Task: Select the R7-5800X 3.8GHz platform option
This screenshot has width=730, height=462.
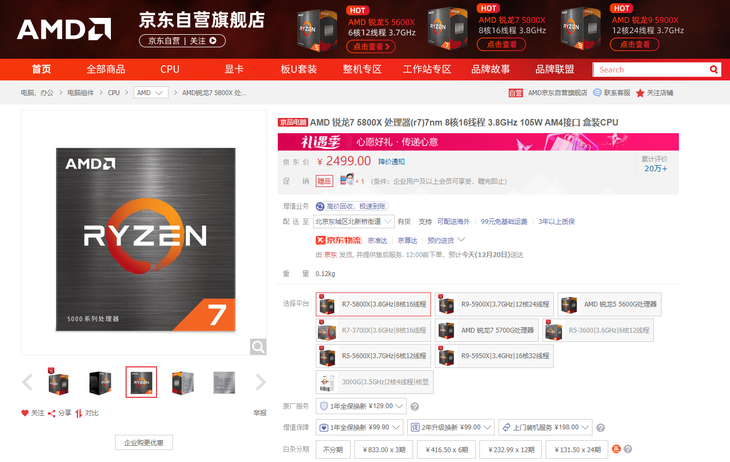Action: [373, 304]
